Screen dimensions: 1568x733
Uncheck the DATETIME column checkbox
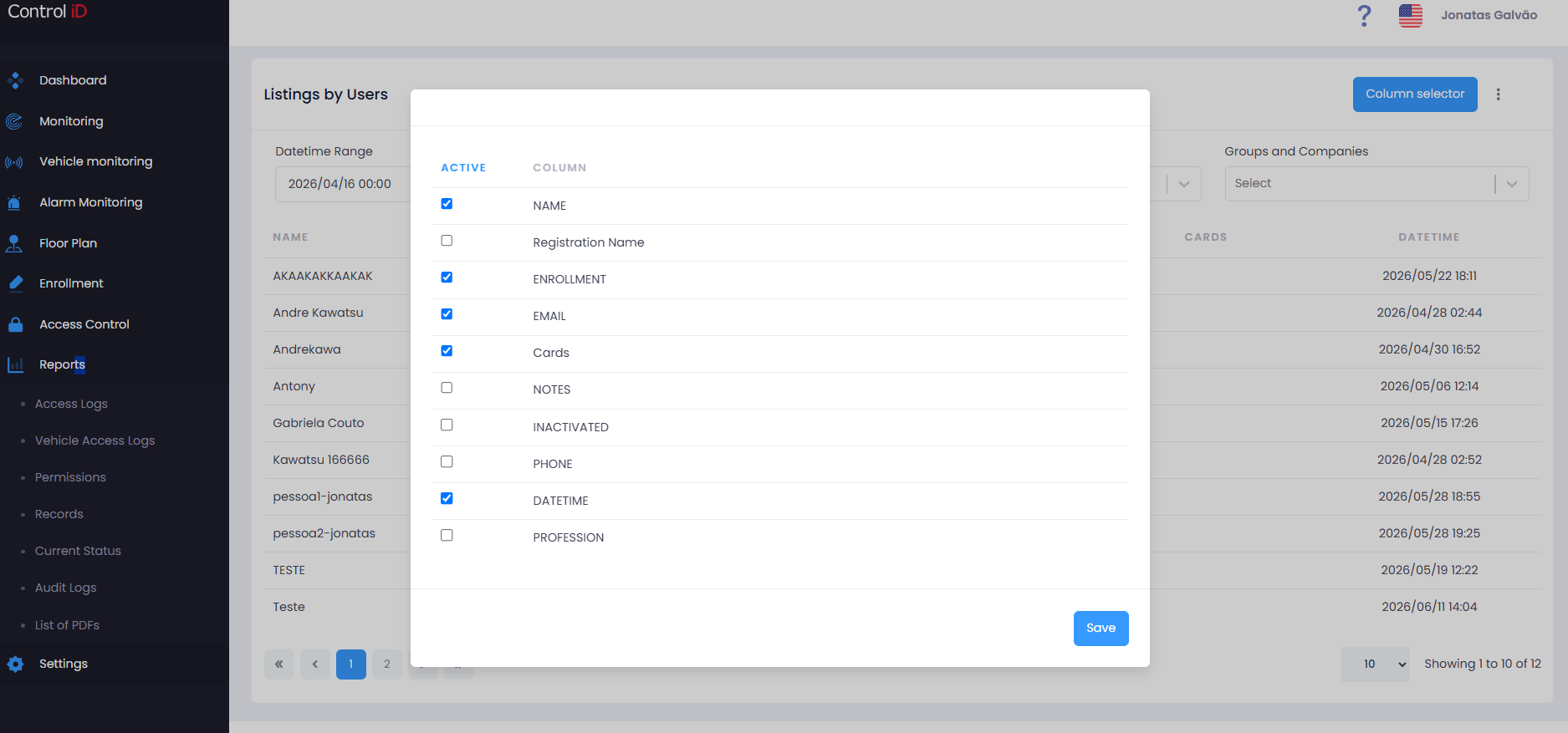pyautogui.click(x=447, y=498)
